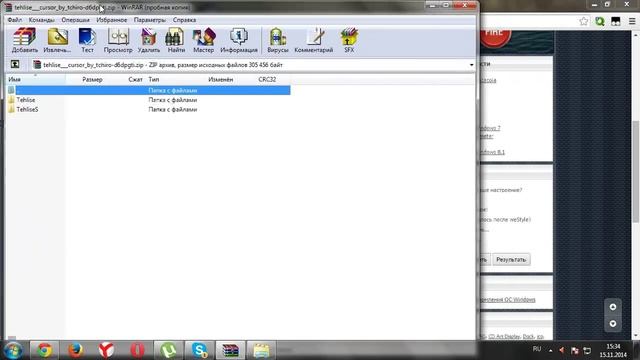Open the Справка menu
This screenshot has width=640, height=360.
[x=184, y=20]
